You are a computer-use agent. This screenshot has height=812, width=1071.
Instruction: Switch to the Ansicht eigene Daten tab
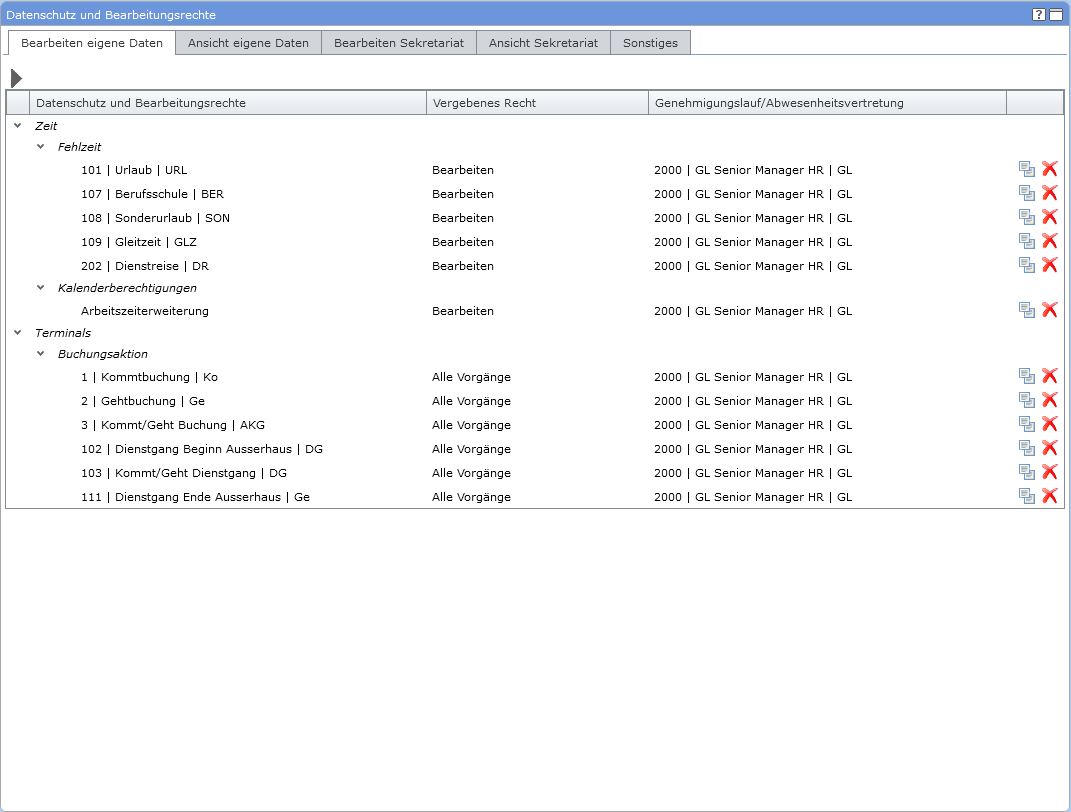click(248, 43)
